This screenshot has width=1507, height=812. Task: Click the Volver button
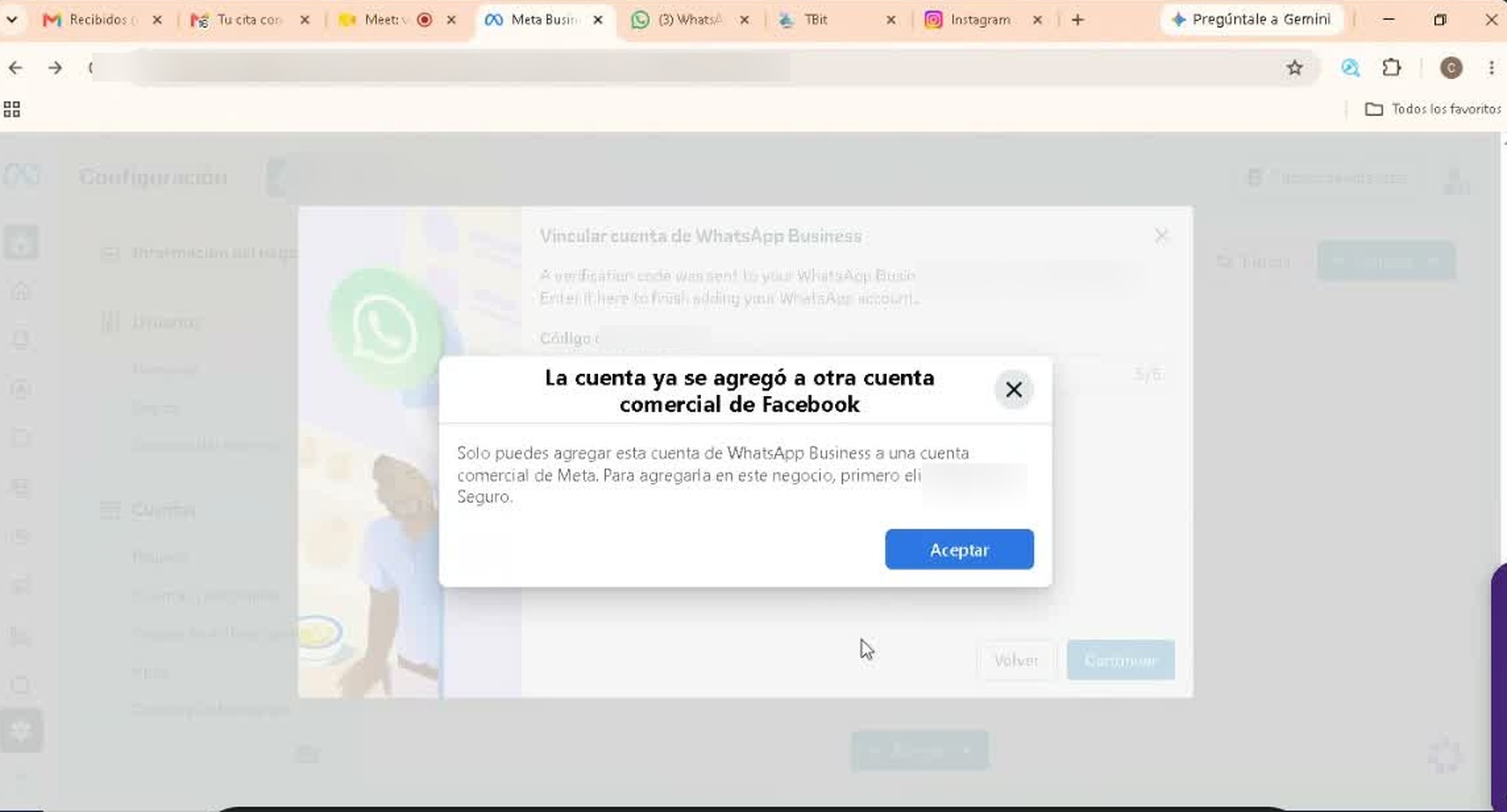1016,660
